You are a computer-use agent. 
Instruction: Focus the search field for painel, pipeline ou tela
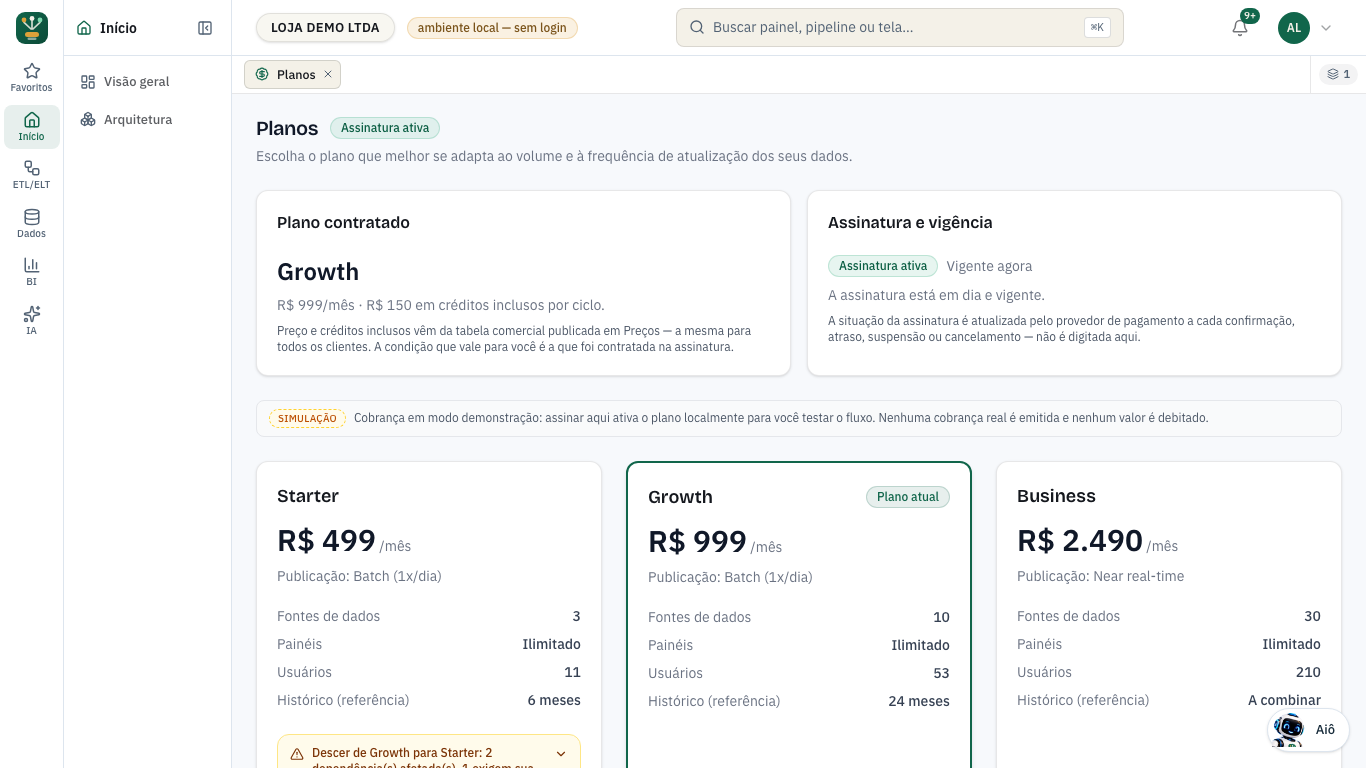tap(900, 28)
